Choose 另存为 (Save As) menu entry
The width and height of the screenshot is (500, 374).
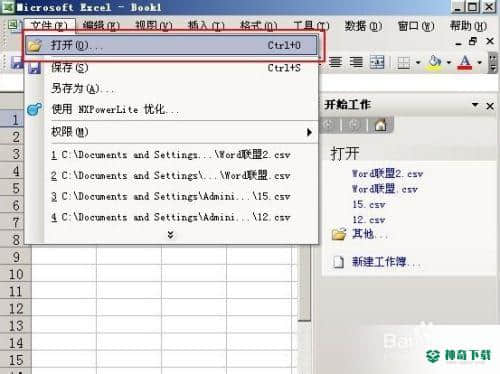pyautogui.click(x=171, y=88)
